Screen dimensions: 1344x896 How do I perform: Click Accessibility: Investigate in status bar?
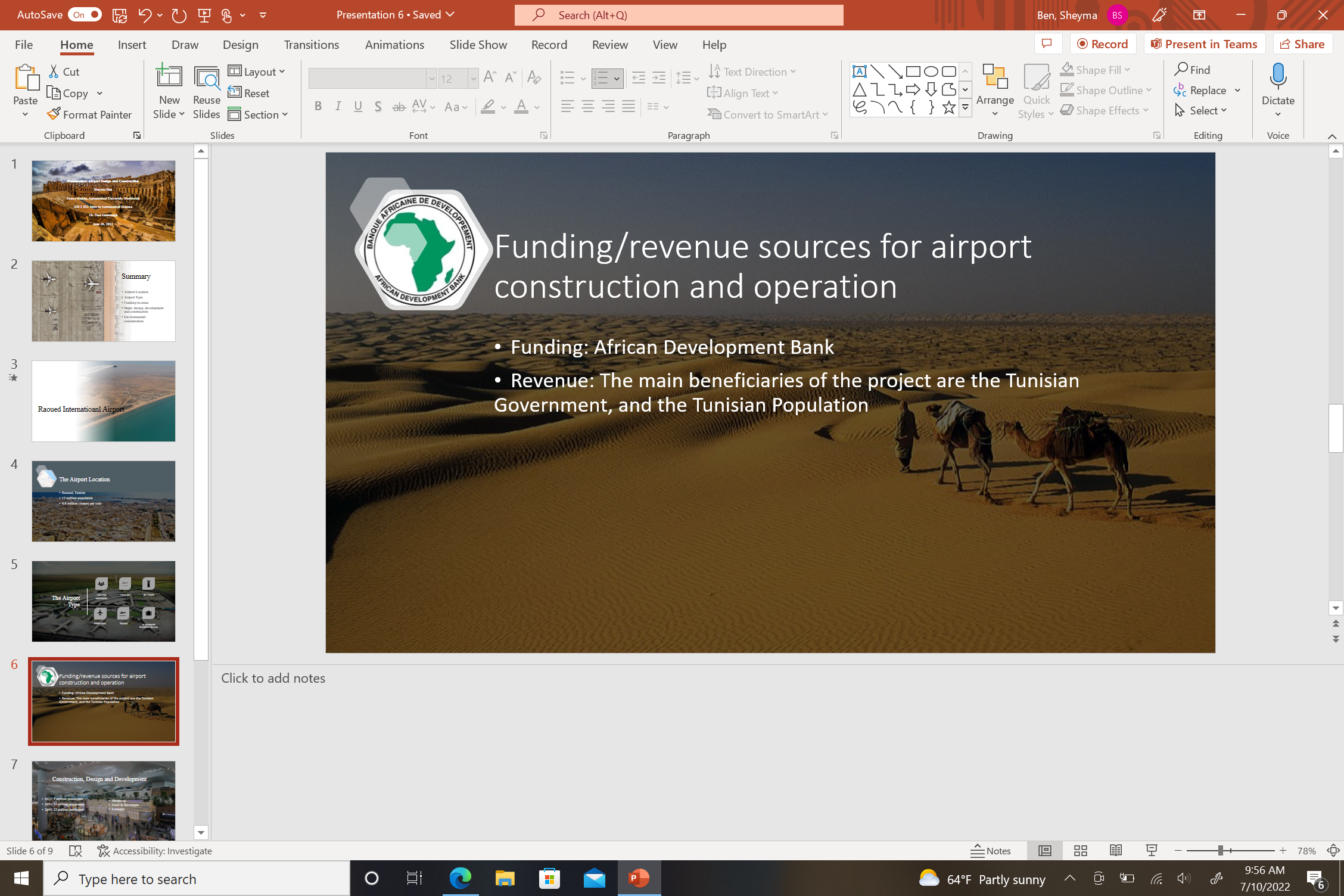coord(155,851)
